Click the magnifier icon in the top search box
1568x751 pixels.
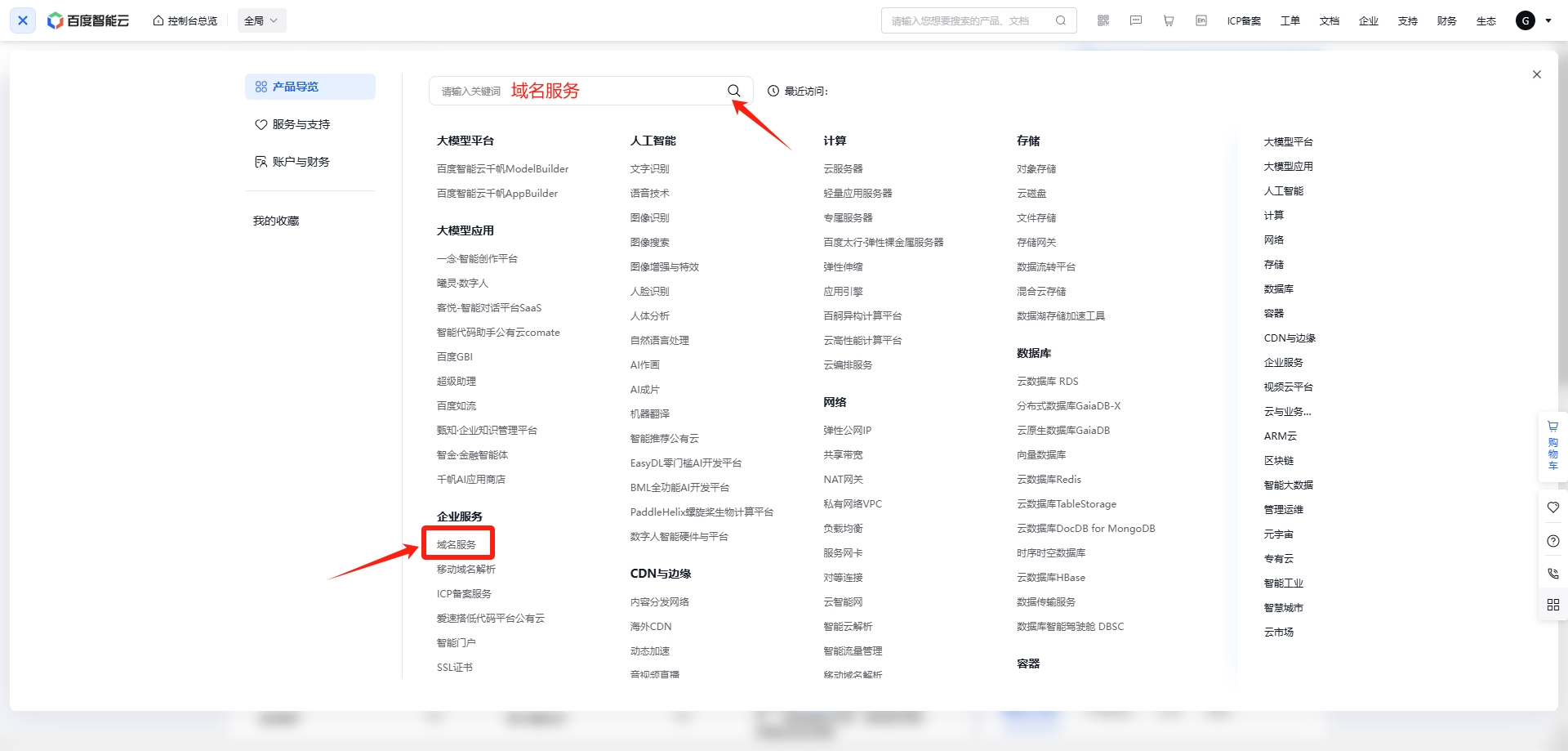click(1061, 21)
